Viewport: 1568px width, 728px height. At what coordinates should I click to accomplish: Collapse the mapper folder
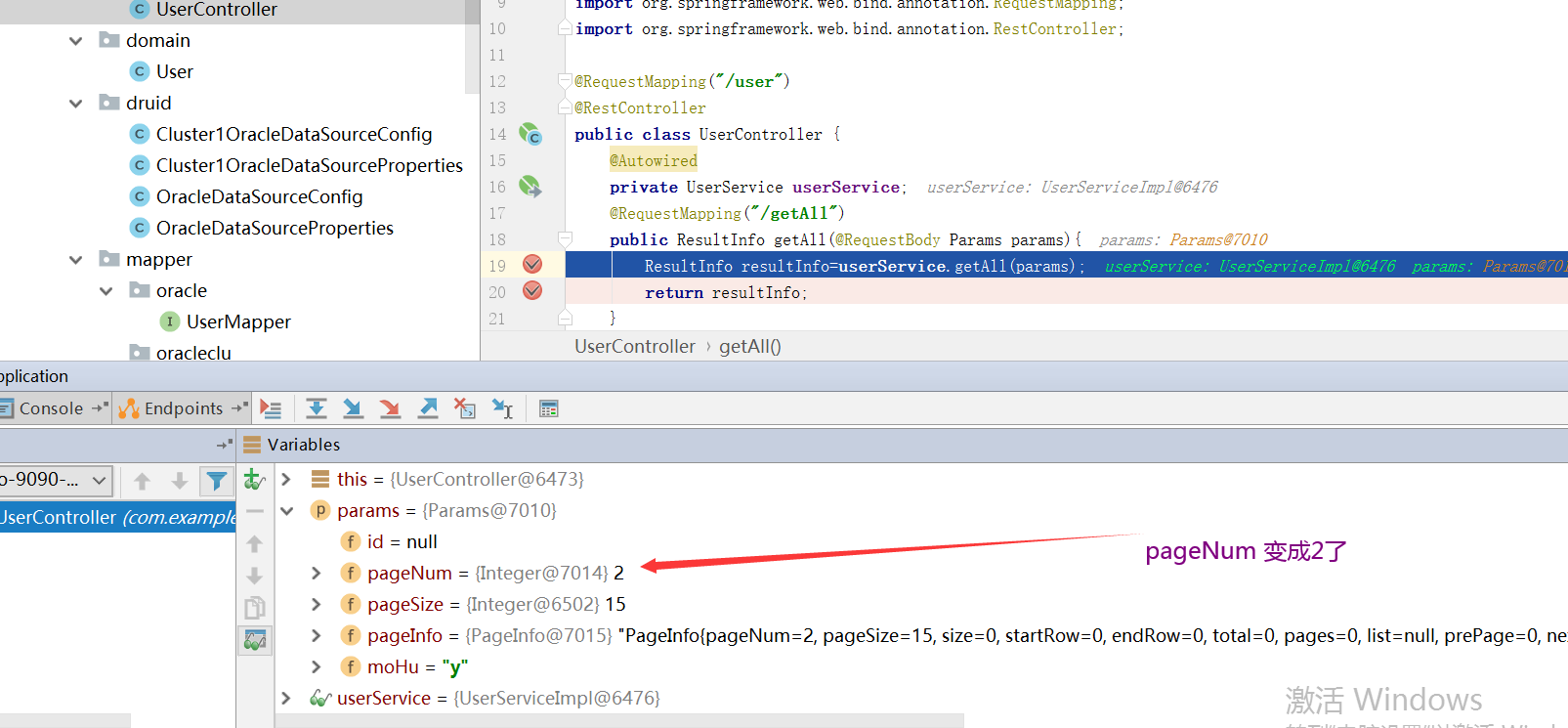[x=75, y=260]
